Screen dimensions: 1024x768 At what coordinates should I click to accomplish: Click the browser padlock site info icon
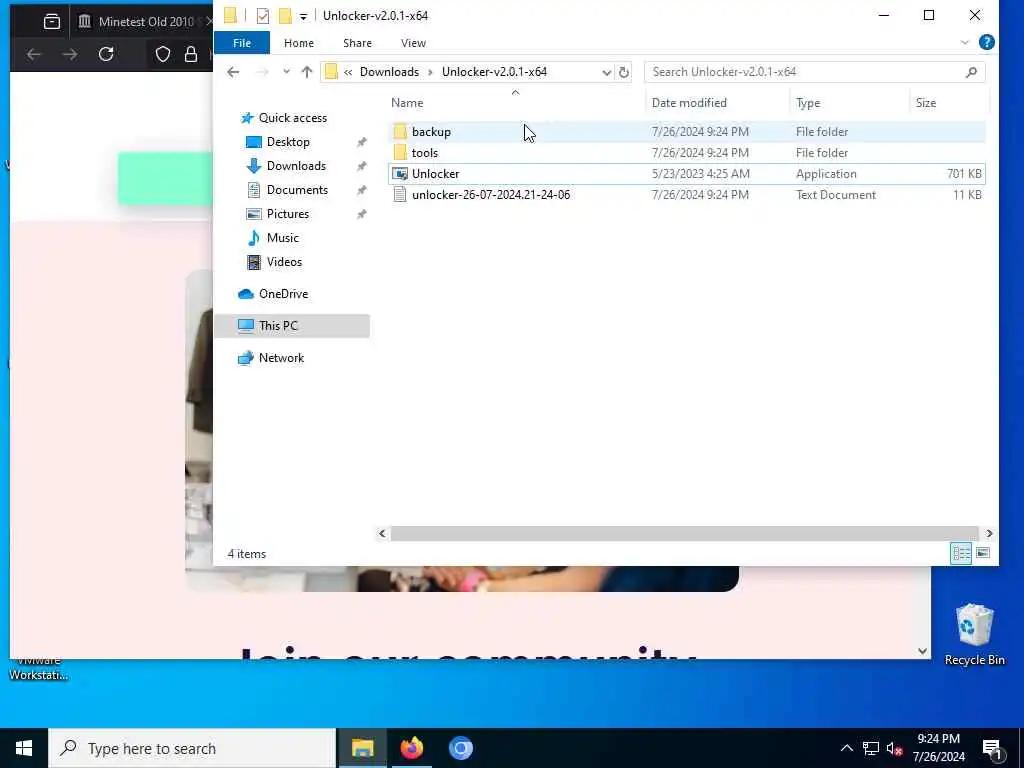[191, 54]
